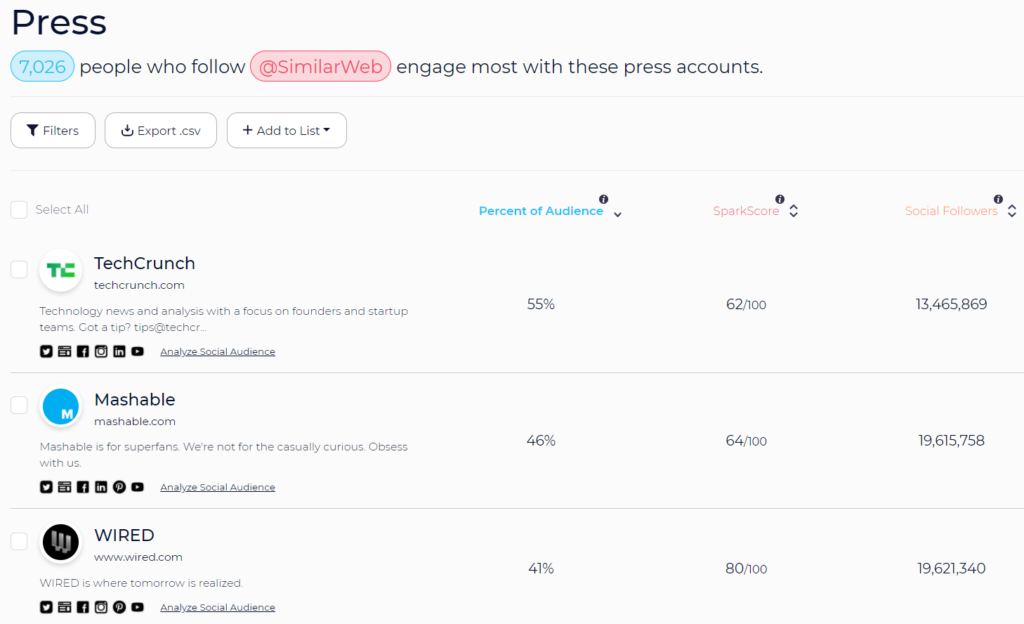
Task: Open TechCrunch's Instagram icon
Action: [x=101, y=351]
